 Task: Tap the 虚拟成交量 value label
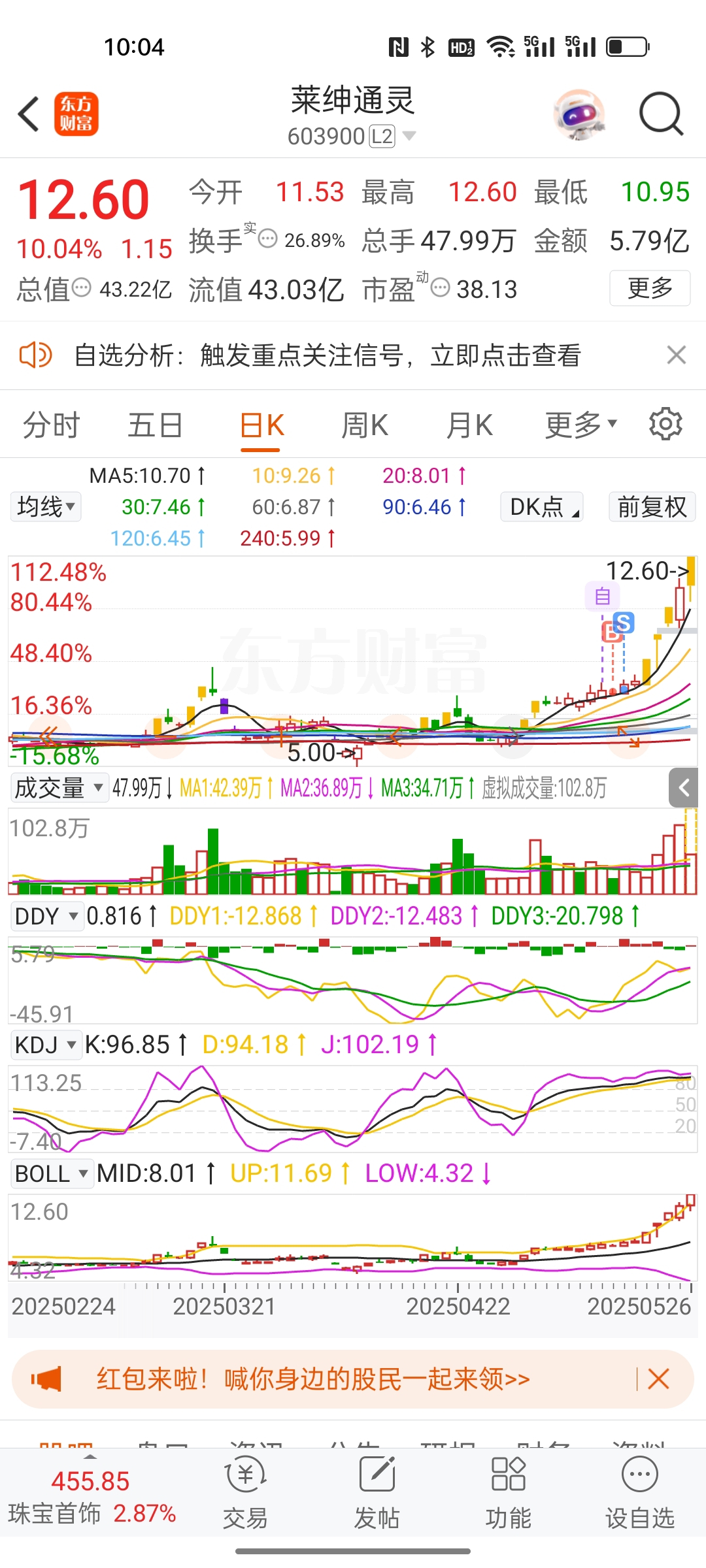point(544,788)
